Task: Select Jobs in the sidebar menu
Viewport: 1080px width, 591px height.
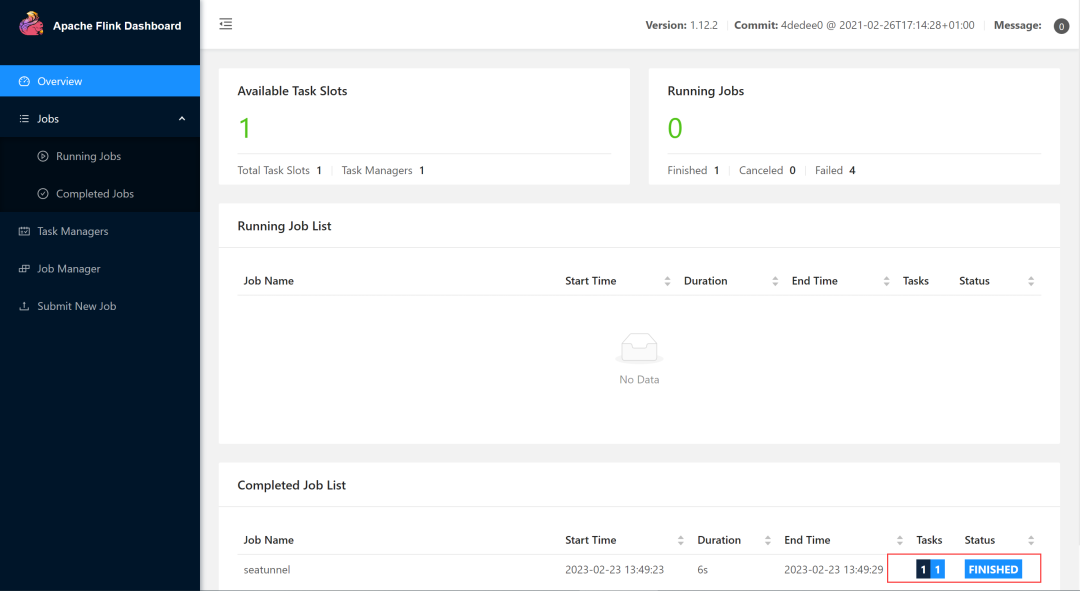Action: click(48, 119)
